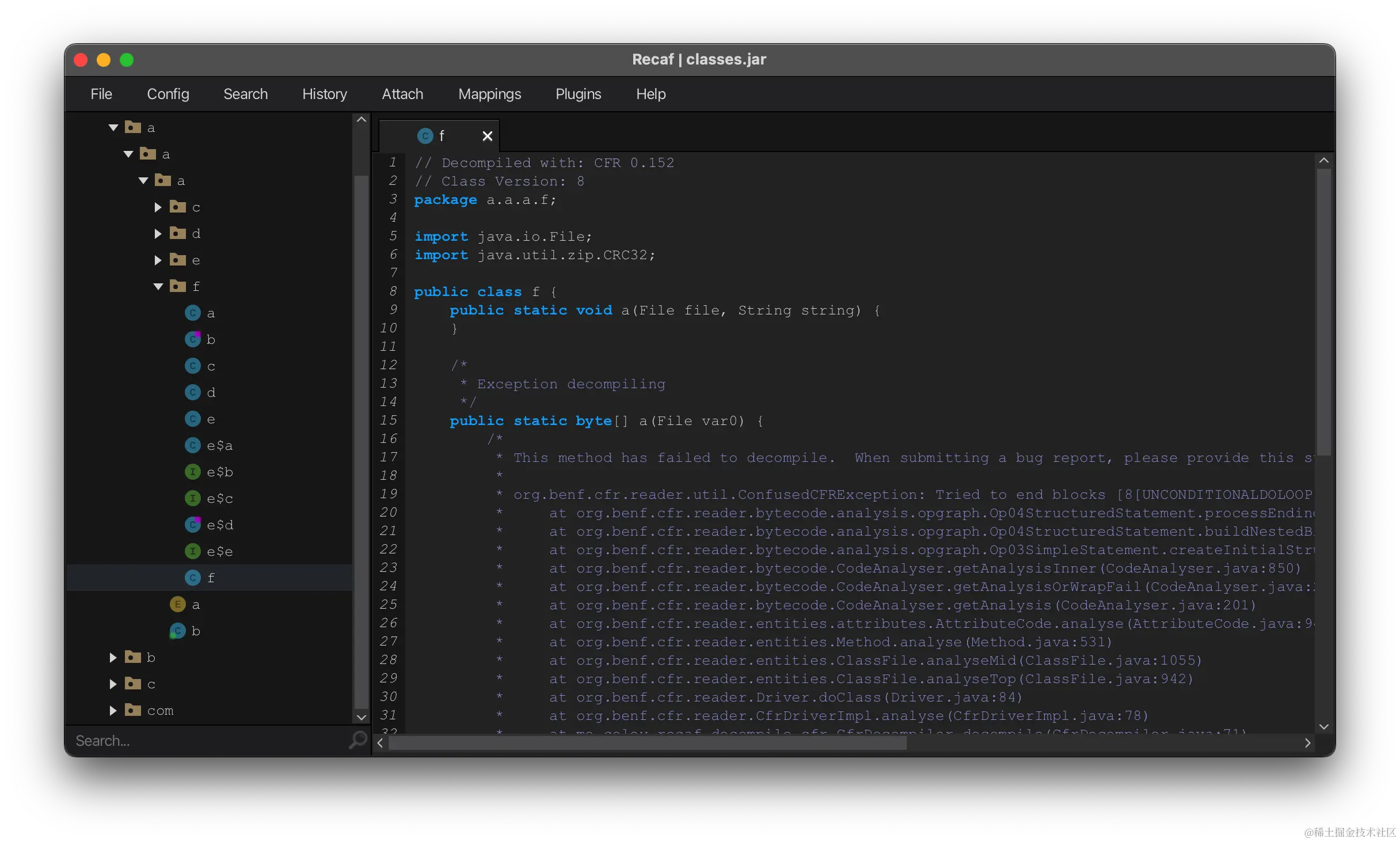This screenshot has width=1400, height=842.
Task: Click the "Exception decompiling" comment
Action: click(570, 384)
